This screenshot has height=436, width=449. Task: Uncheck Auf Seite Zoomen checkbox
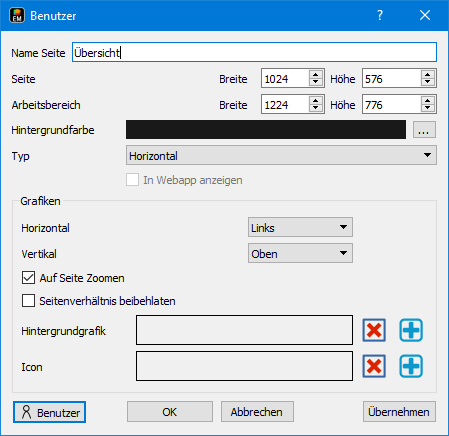tap(28, 278)
